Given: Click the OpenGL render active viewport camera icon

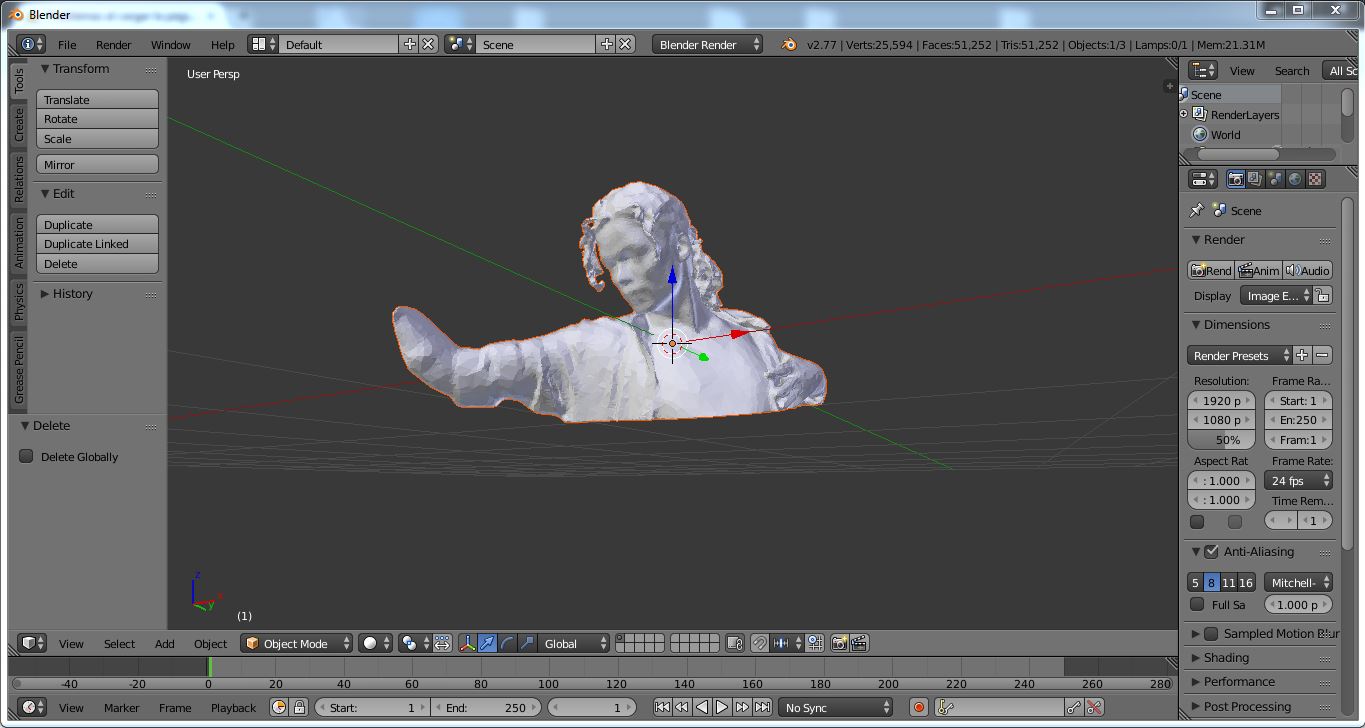Looking at the screenshot, I should point(839,643).
